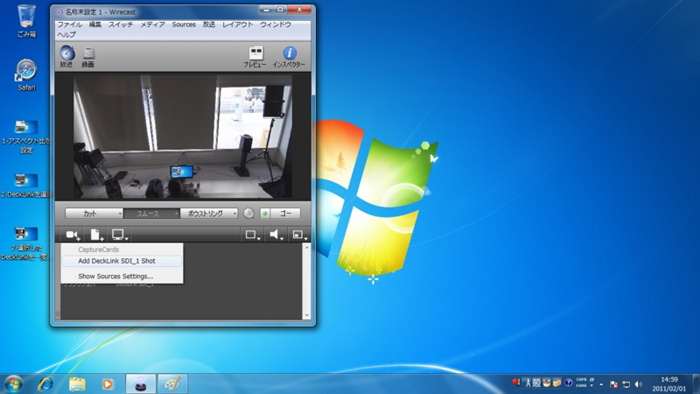
Task: Open the shot layer view dropdown
Action: tap(253, 235)
